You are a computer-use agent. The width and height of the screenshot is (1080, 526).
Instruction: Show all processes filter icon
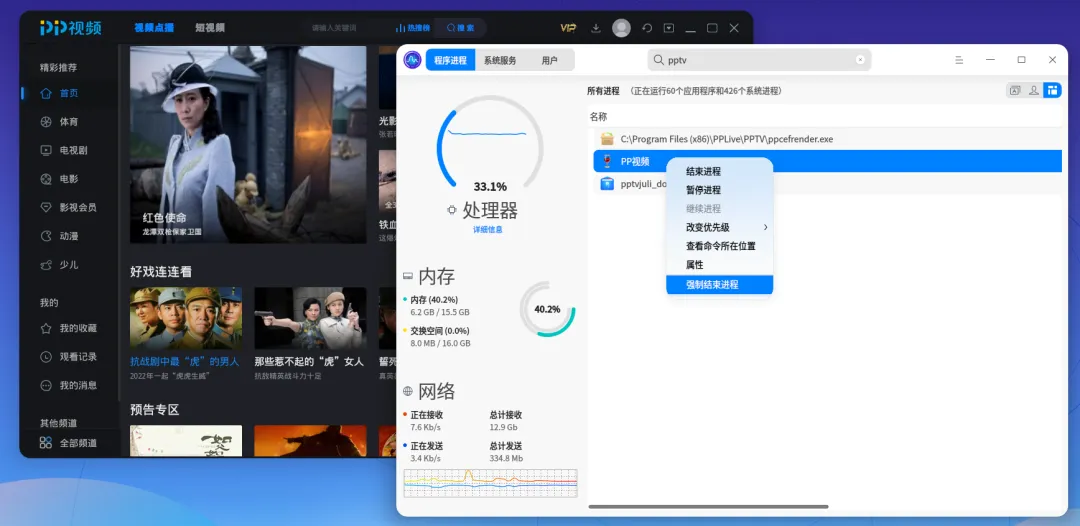click(x=1052, y=90)
